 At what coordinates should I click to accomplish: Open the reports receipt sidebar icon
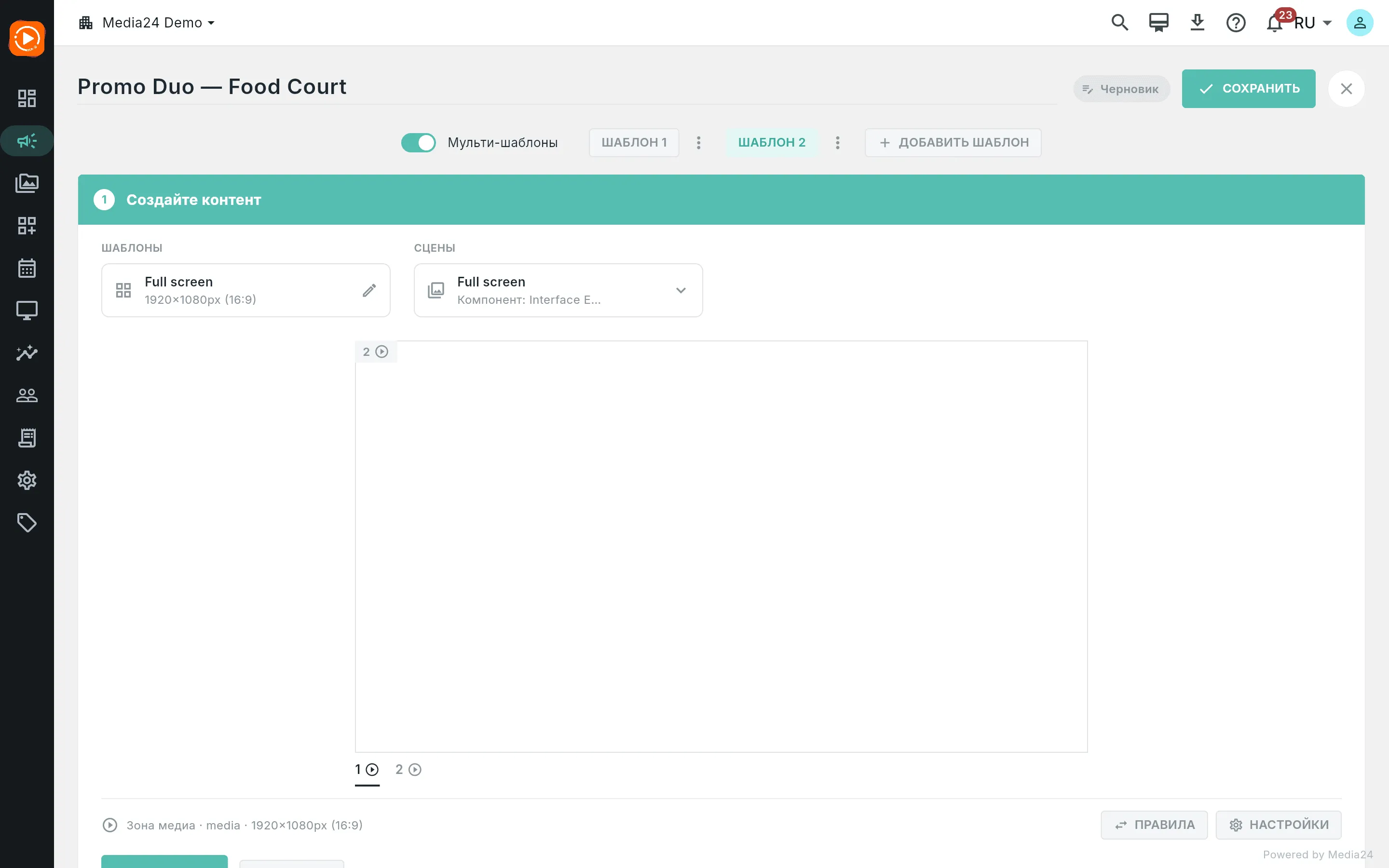[27, 438]
